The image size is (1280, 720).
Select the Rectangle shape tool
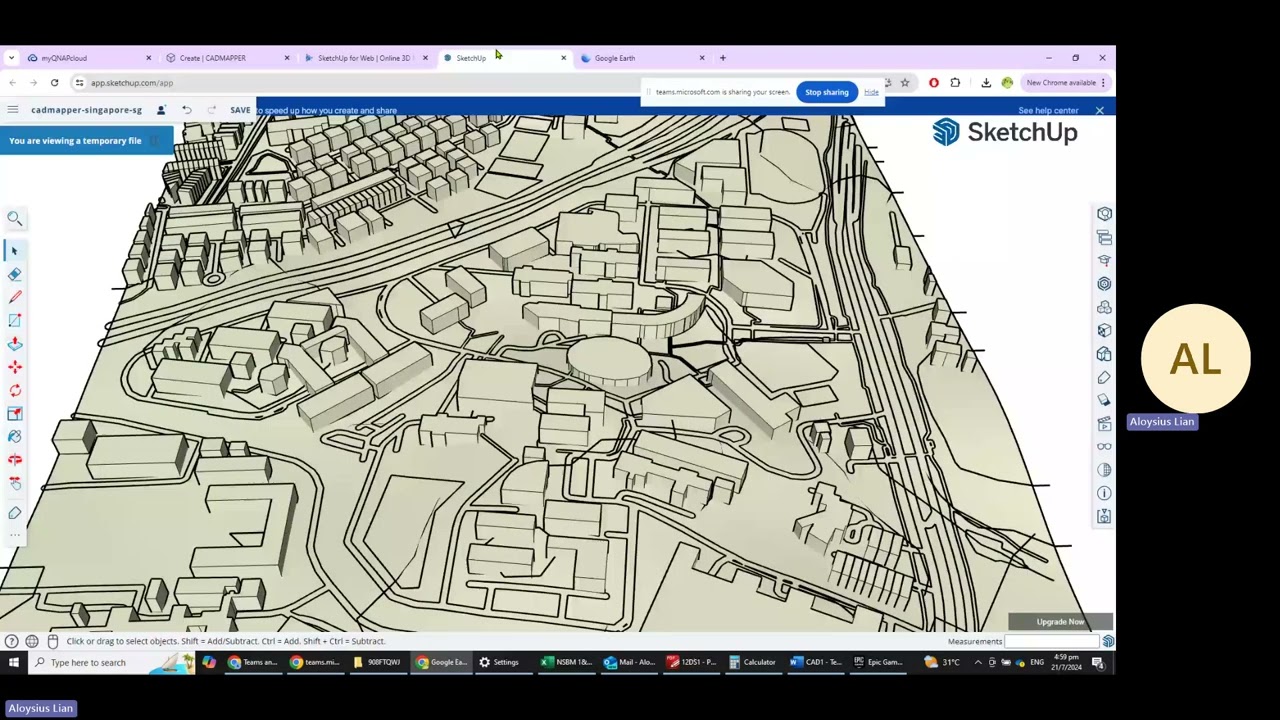point(15,320)
